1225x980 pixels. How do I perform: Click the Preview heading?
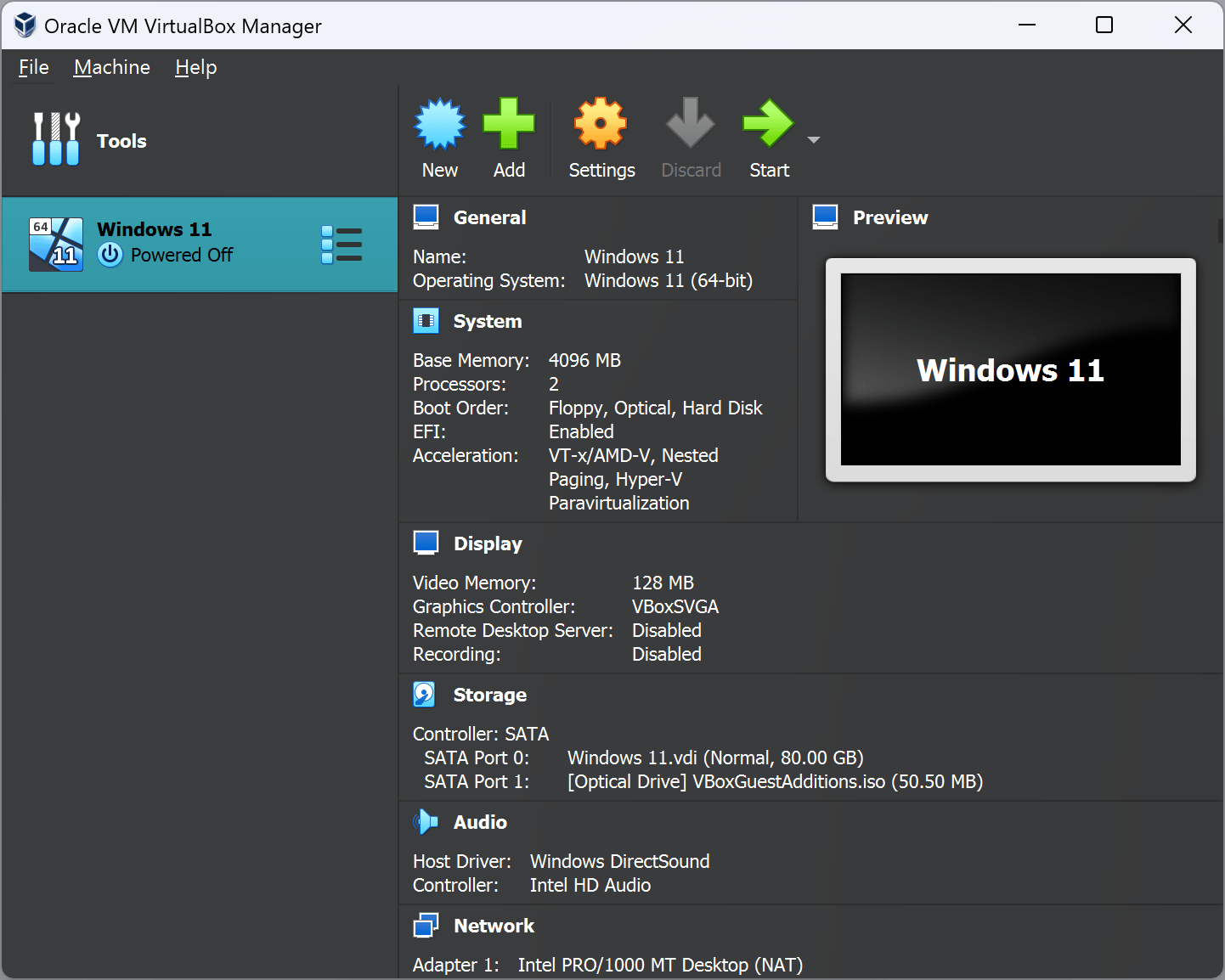(x=890, y=217)
